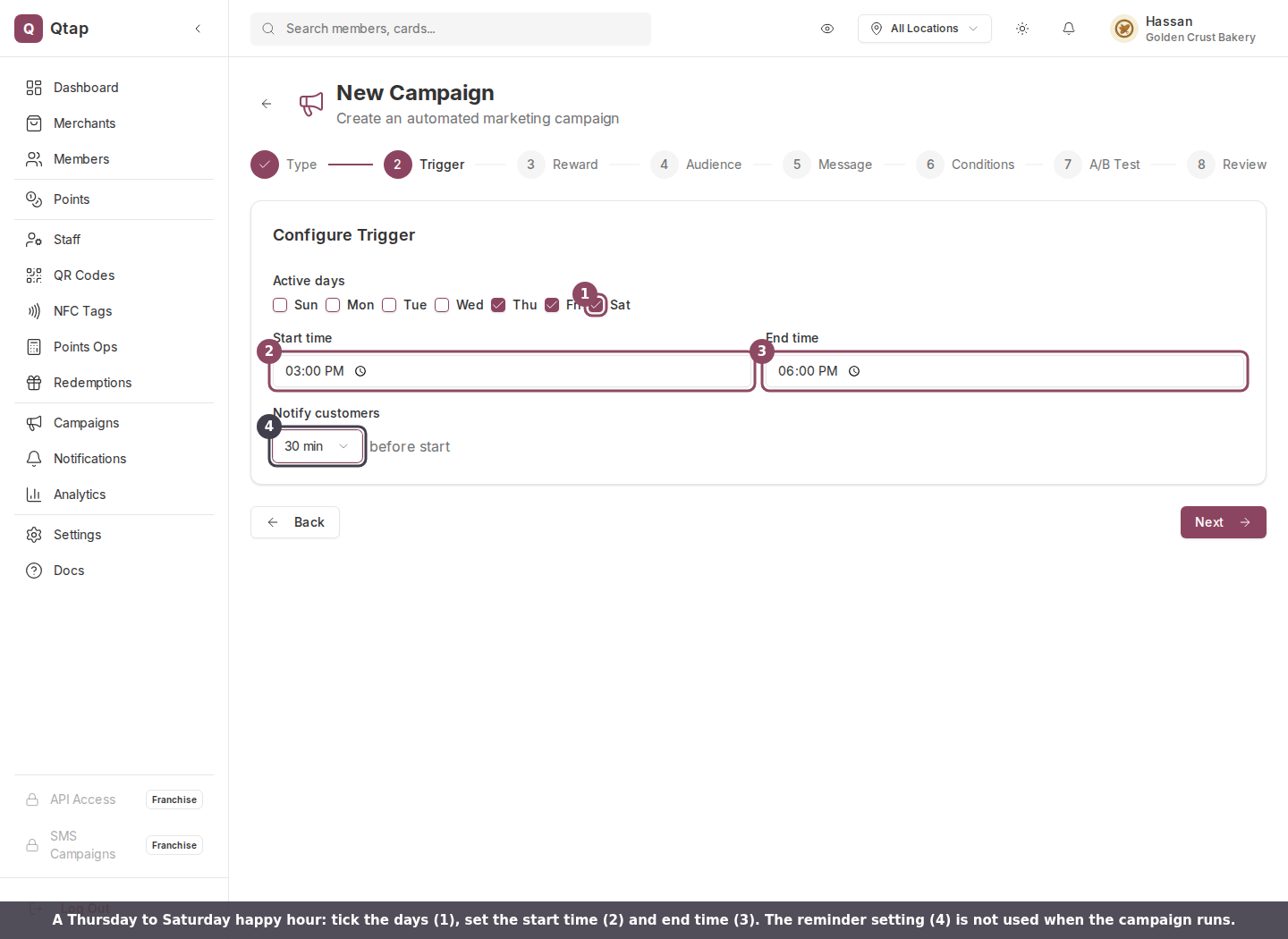Image resolution: width=1288 pixels, height=939 pixels.
Task: Open NFC Tags page
Action: [x=114, y=311]
